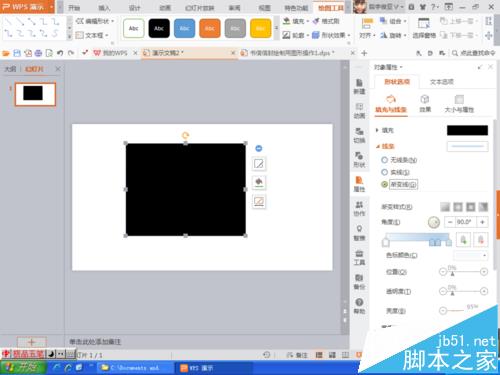The image size is (500, 375).
Task: Click the Save icon in quick access bar
Action: pos(17,53)
